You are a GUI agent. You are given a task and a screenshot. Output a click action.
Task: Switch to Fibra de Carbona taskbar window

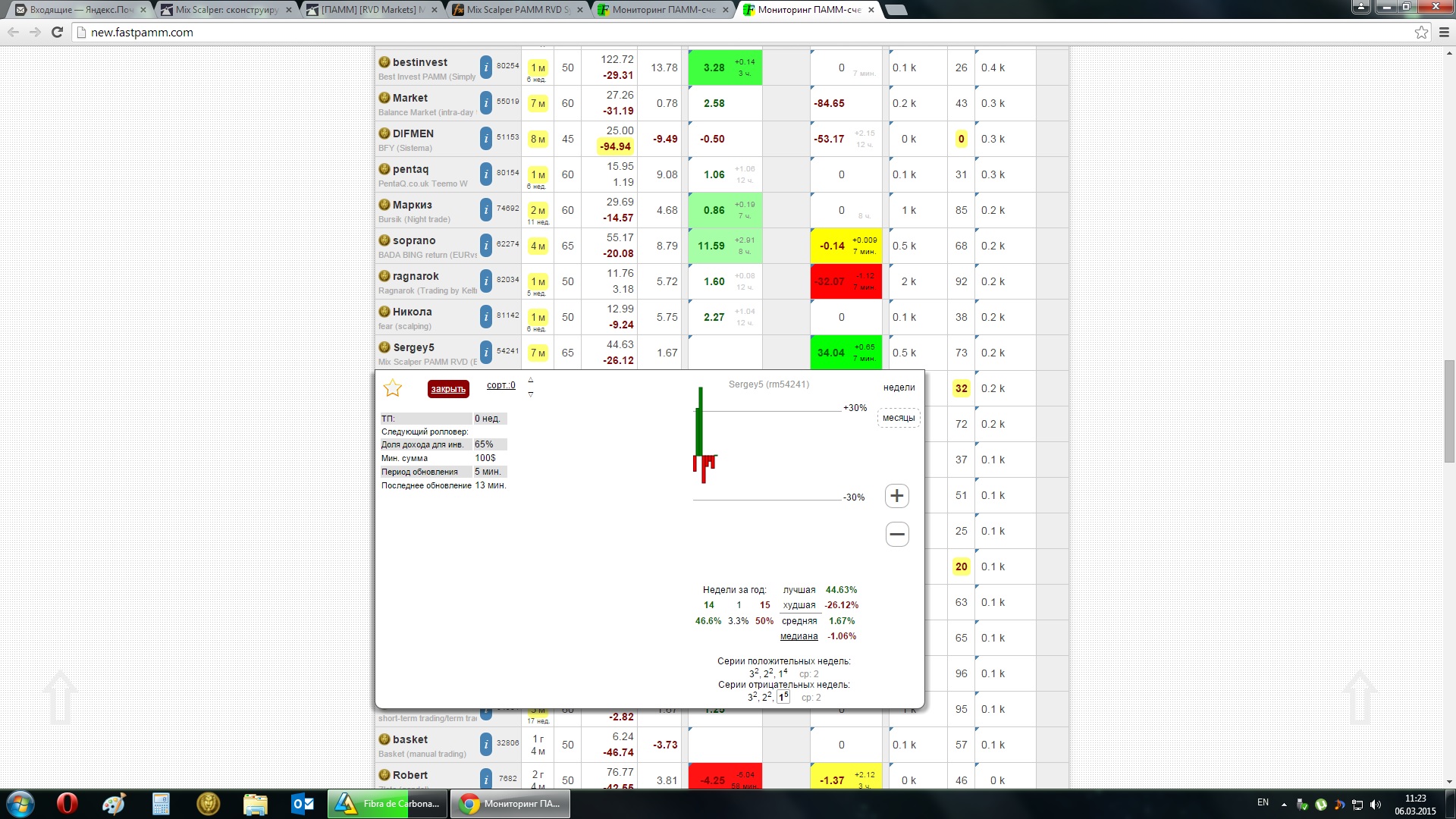[x=388, y=804]
